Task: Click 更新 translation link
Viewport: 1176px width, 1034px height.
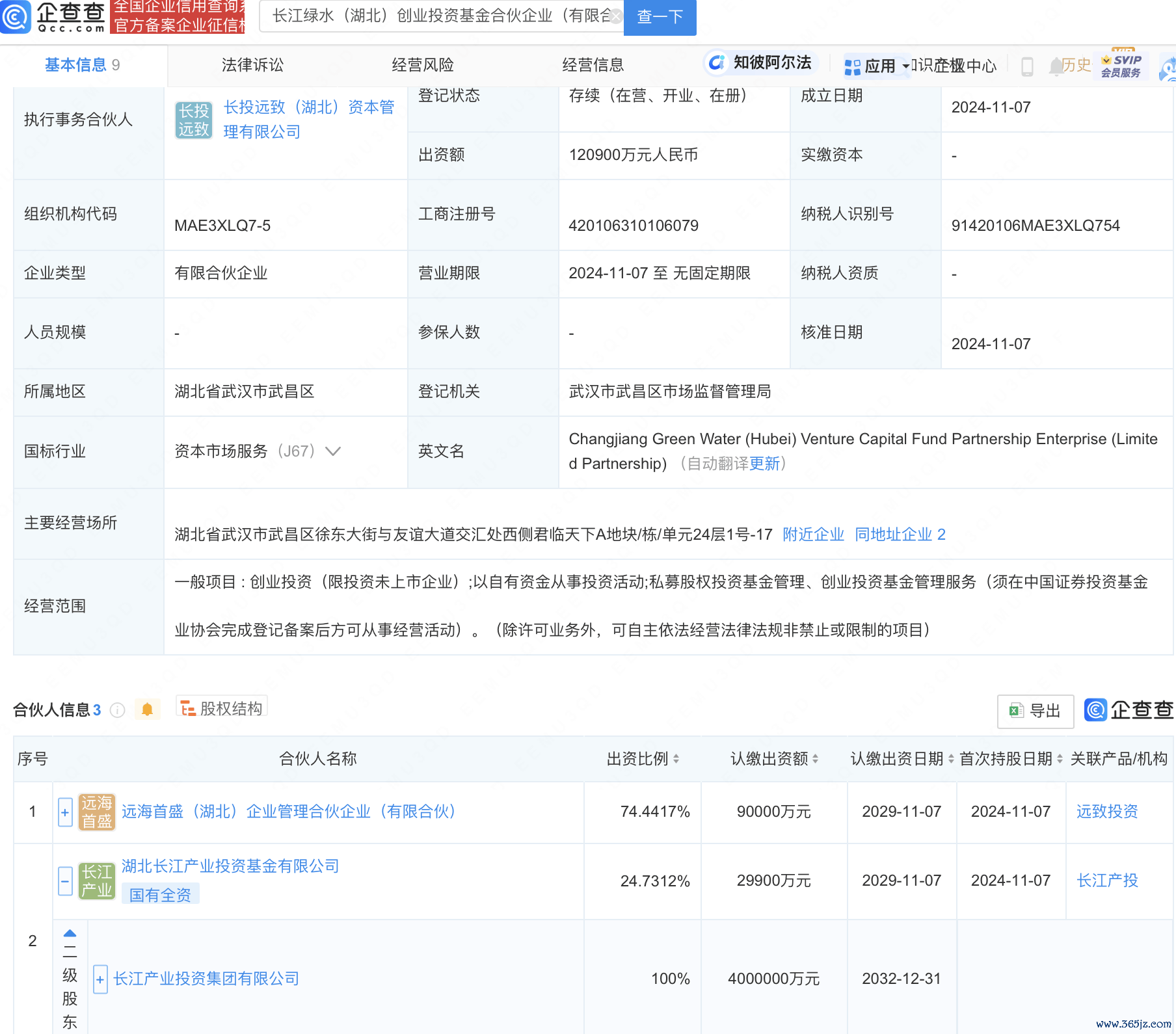Action: coord(765,464)
